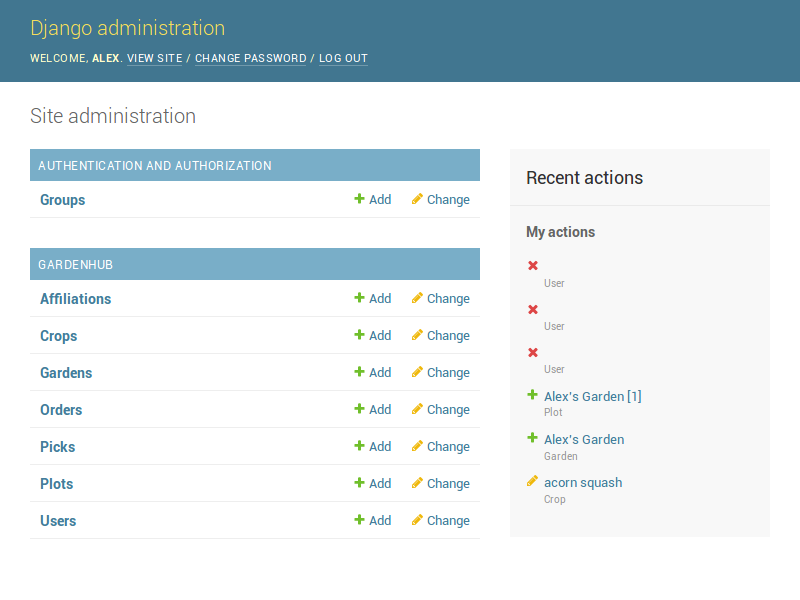Click the pencil icon in Users row
This screenshot has height=600, width=800.
417,519
